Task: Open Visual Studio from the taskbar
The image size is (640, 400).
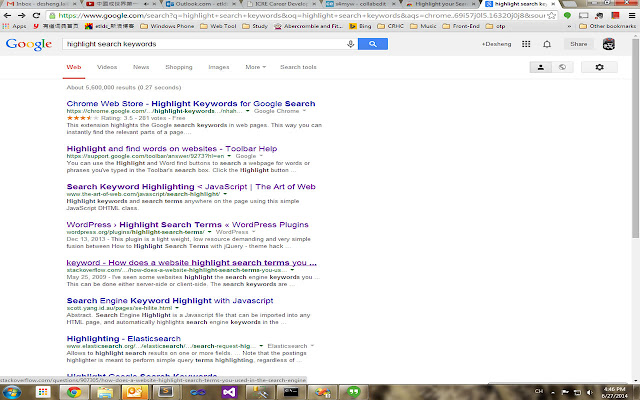Action: (229, 392)
